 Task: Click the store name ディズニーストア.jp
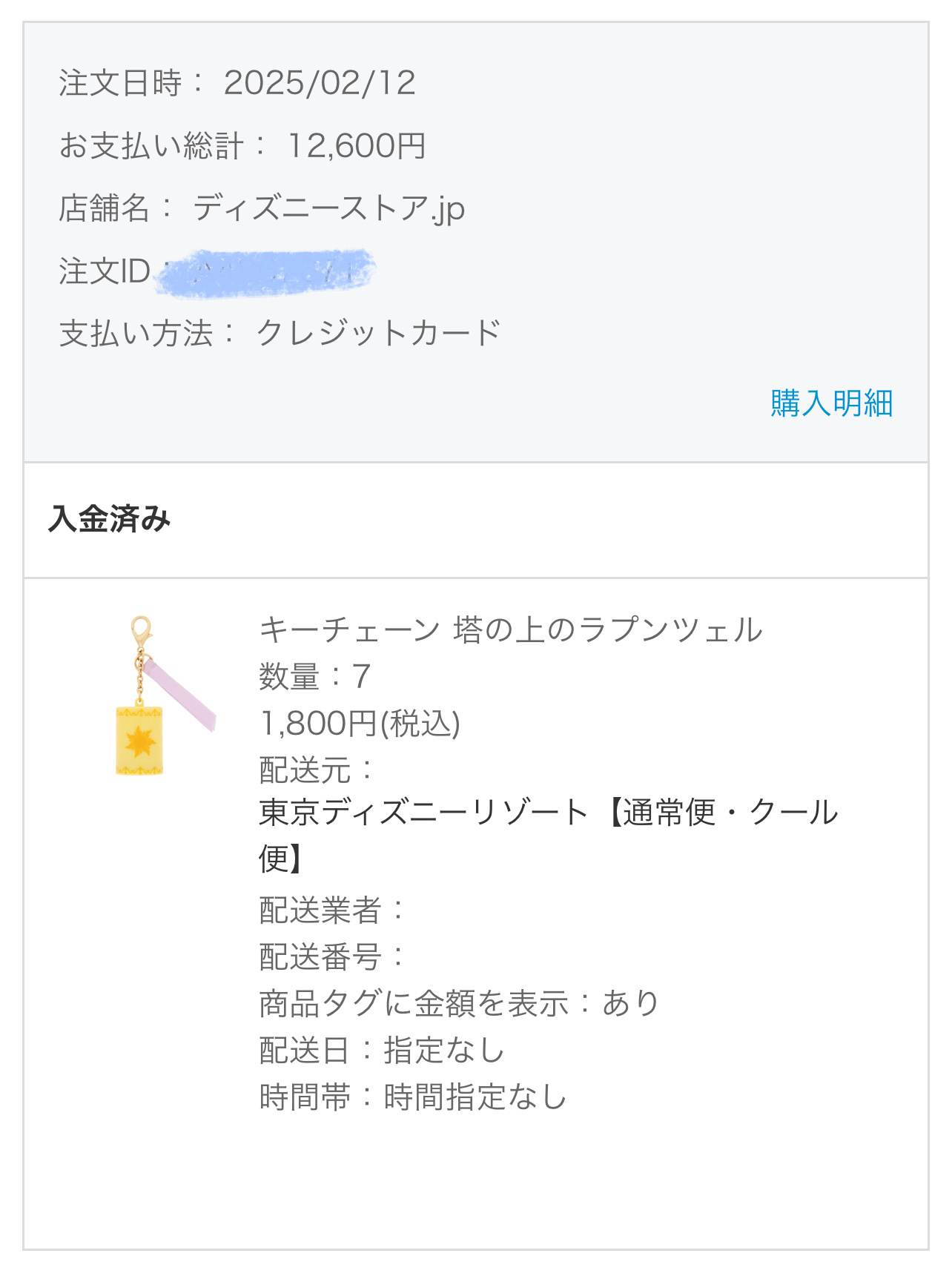click(329, 208)
